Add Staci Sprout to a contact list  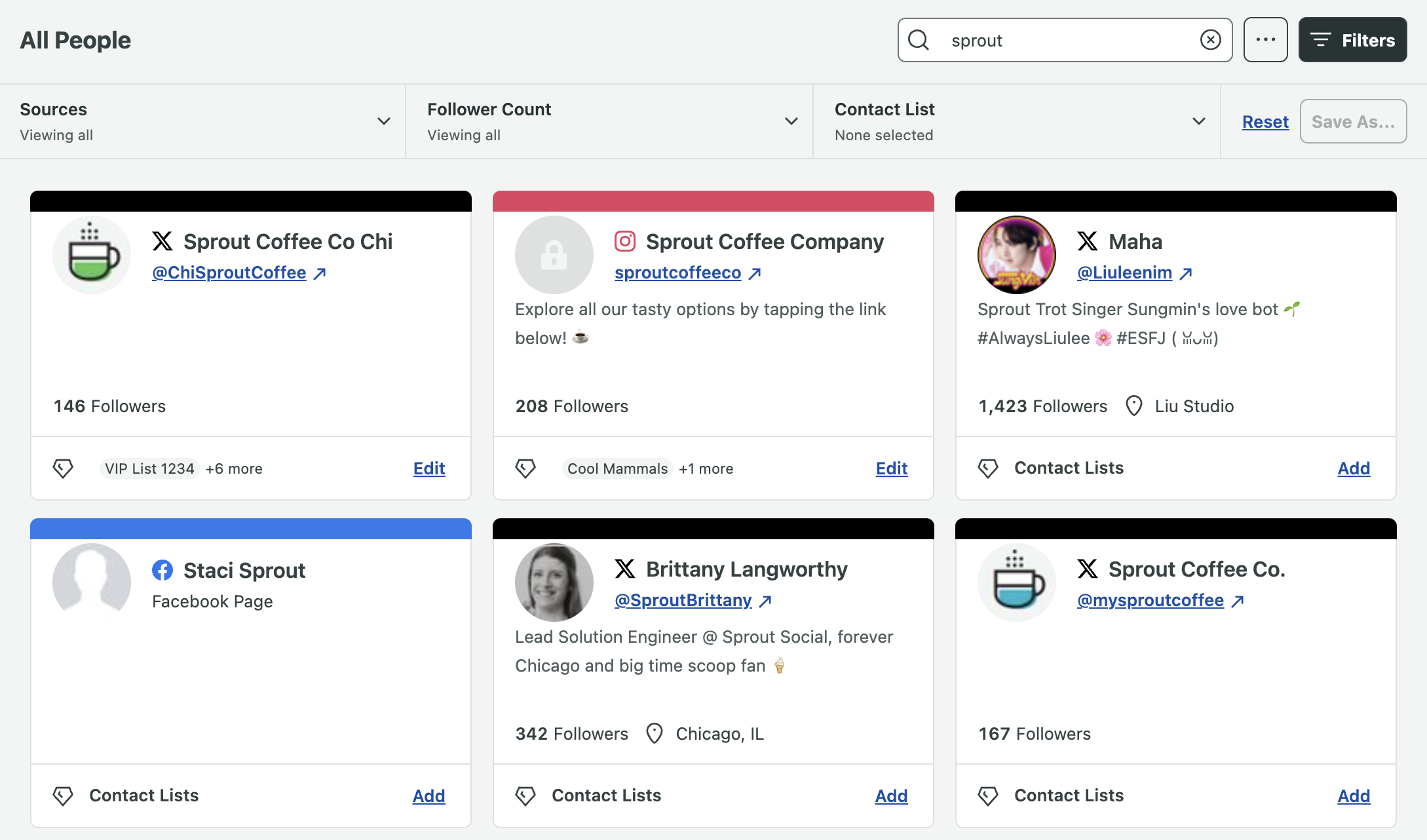pyautogui.click(x=429, y=796)
